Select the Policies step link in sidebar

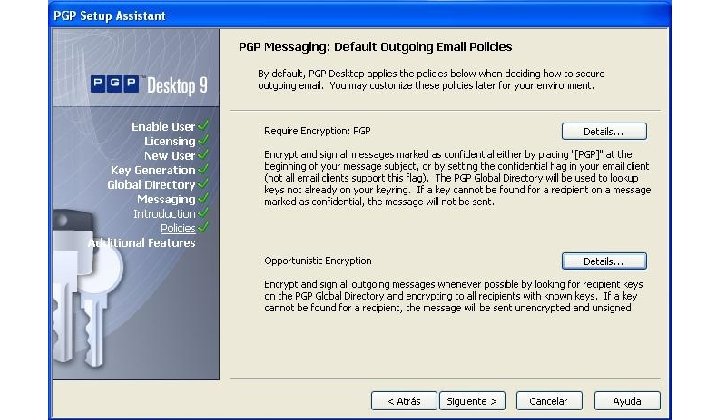click(178, 228)
